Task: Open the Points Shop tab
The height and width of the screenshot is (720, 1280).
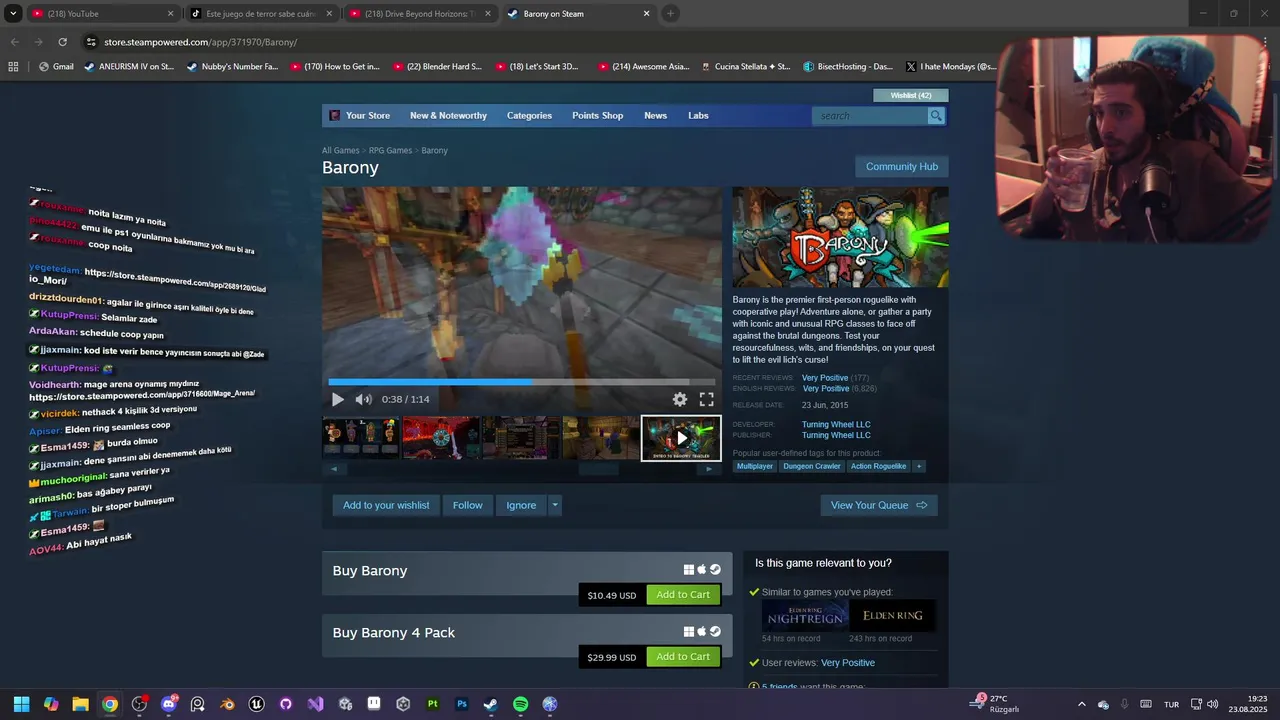Action: [597, 116]
